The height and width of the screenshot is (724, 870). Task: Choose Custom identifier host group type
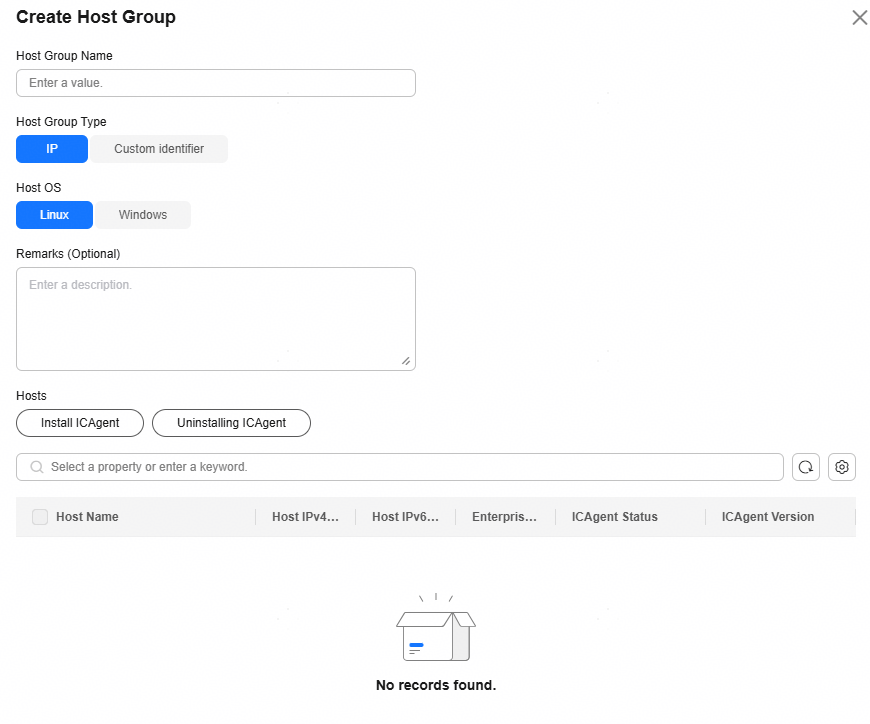(159, 149)
